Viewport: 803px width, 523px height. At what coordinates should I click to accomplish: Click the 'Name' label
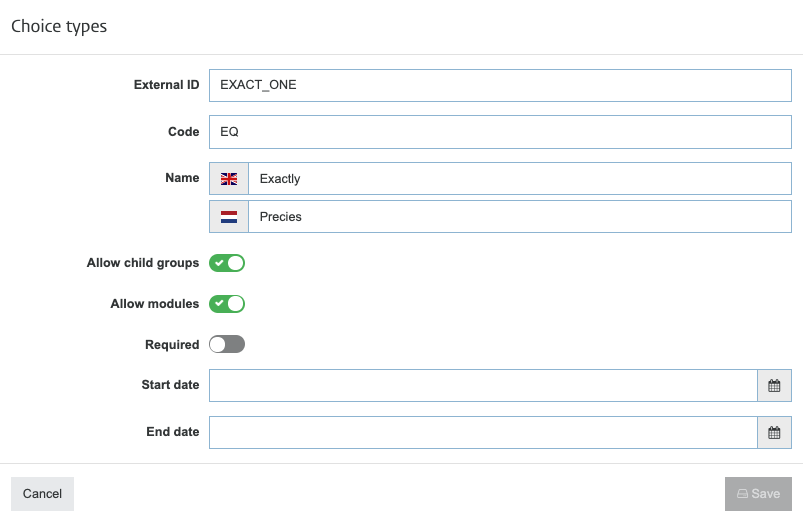click(182, 178)
